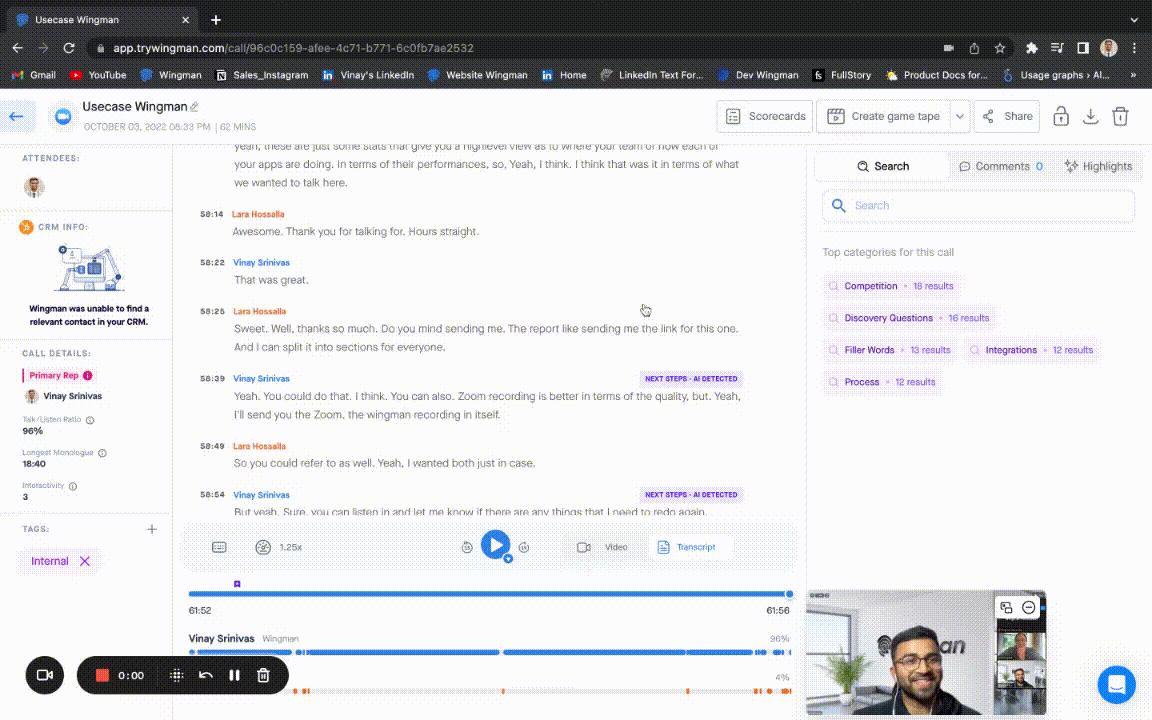The image size is (1152, 720).
Task: Reload the page
Action: click(x=69, y=48)
